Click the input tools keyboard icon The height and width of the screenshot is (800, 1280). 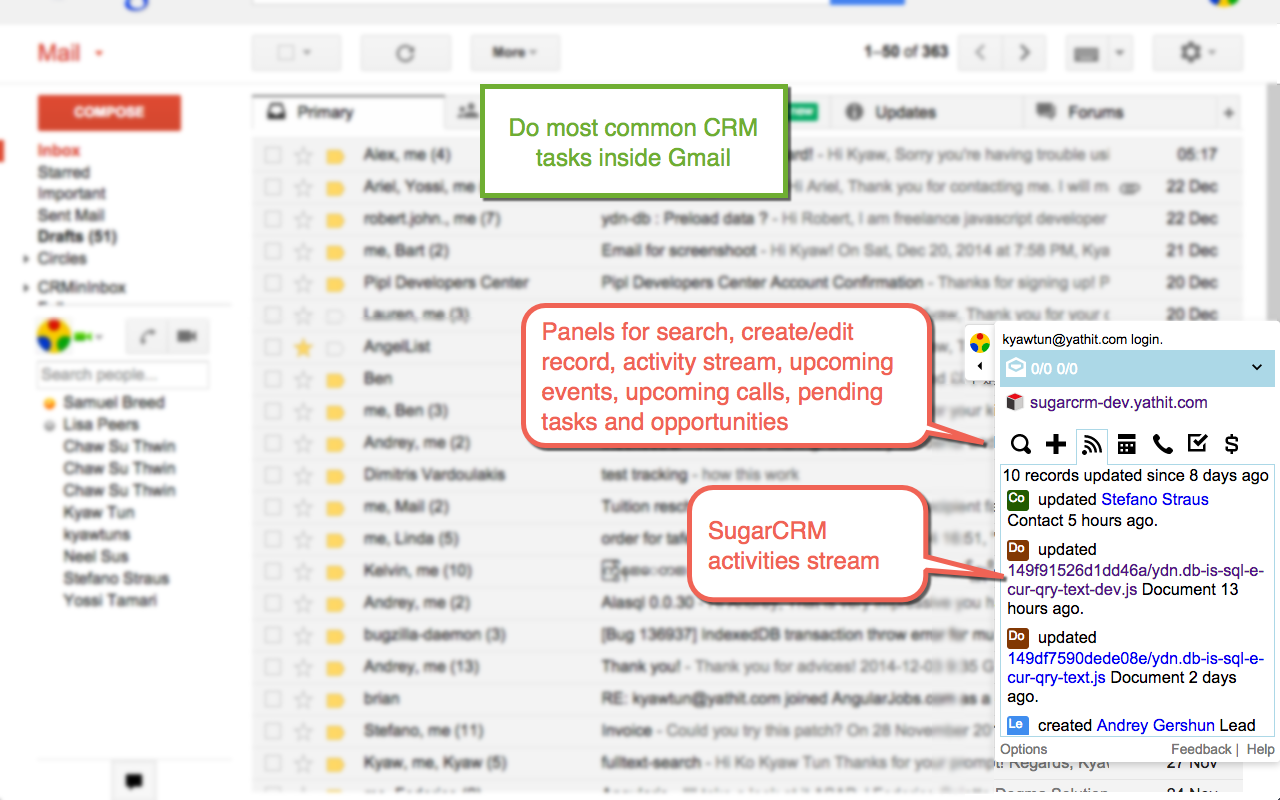click(x=1086, y=54)
